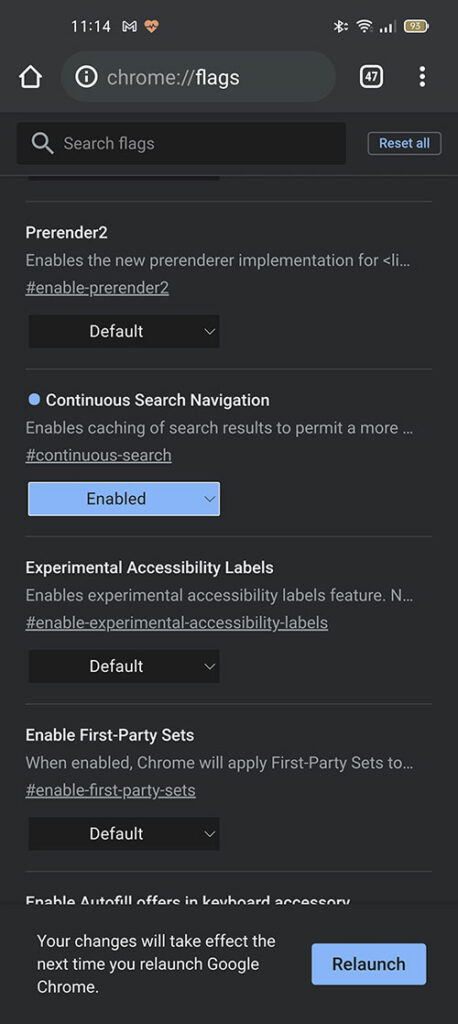Viewport: 458px width, 1024px height.
Task: Tap the magnifier icon in Search flags
Action: point(42,143)
